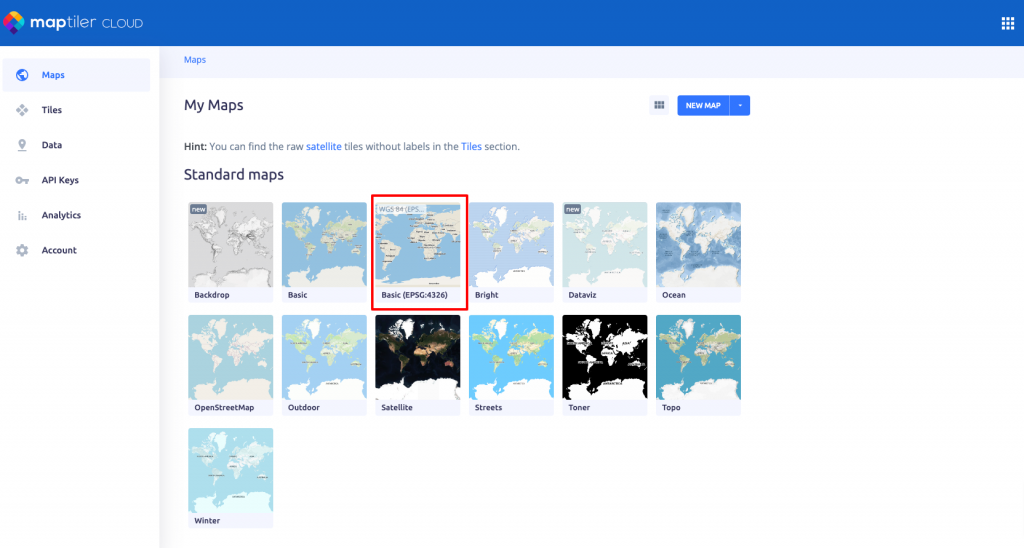Open the Outdoor map thumbnail
1024x548 pixels.
324,357
